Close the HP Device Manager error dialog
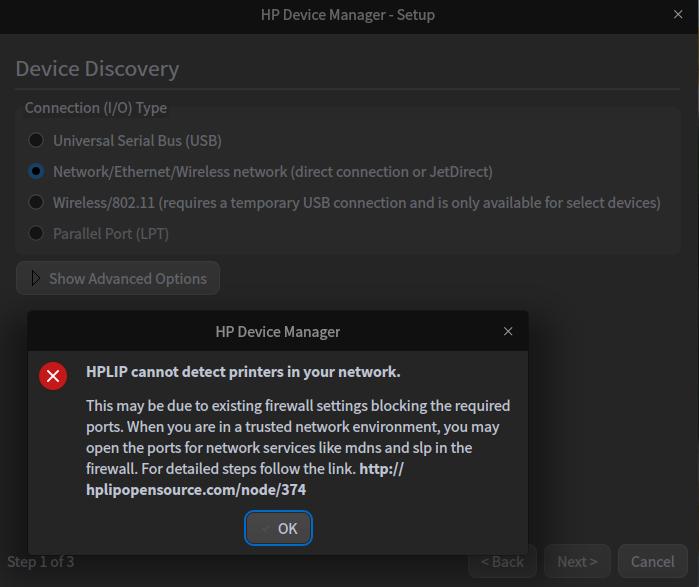This screenshot has width=699, height=587. click(x=508, y=331)
